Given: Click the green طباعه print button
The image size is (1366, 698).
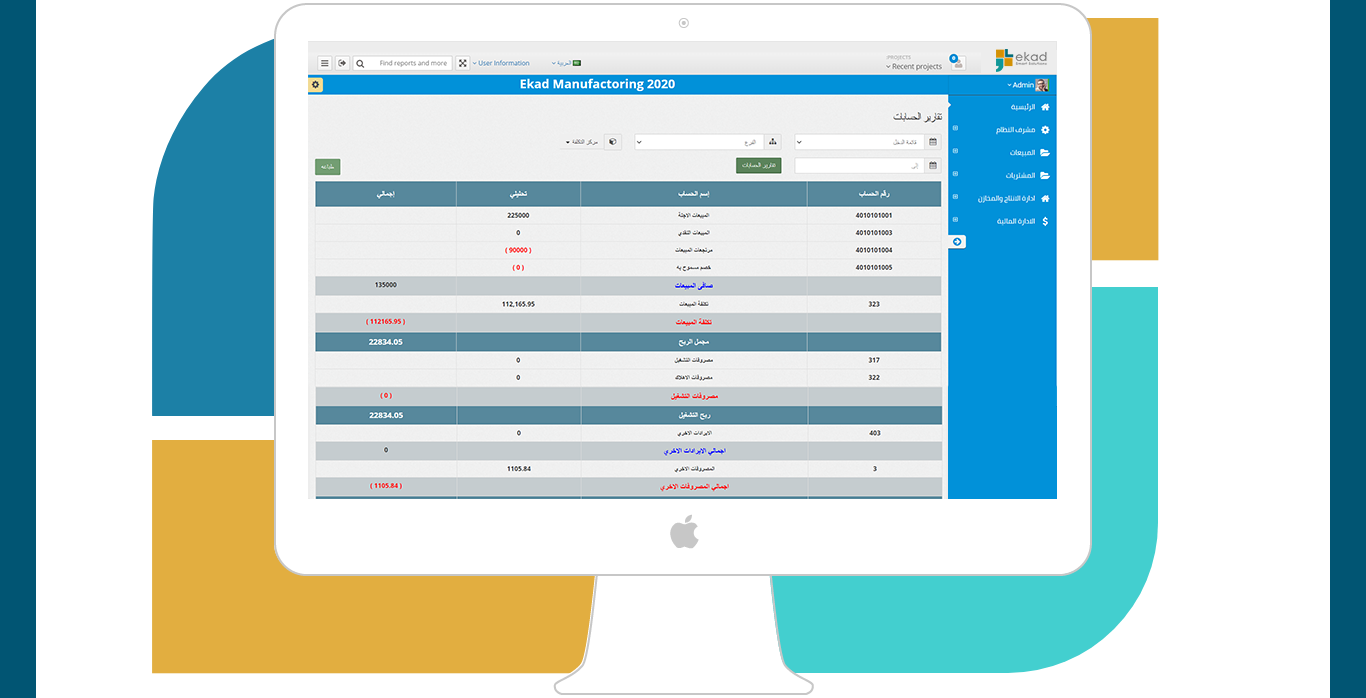Looking at the screenshot, I should pyautogui.click(x=328, y=167).
